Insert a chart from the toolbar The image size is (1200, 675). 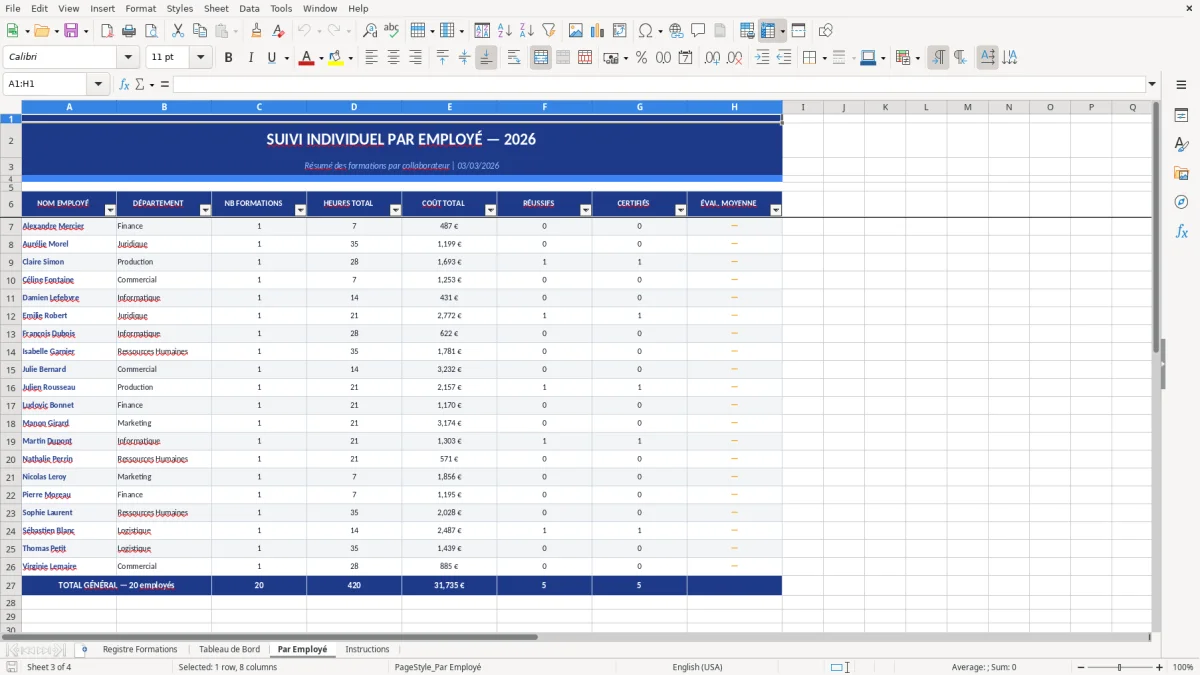point(597,29)
